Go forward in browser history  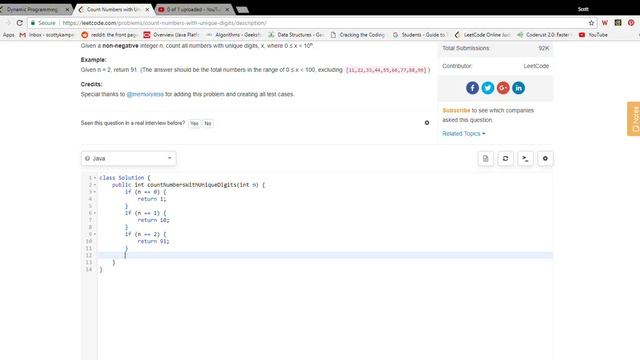click(8, 23)
